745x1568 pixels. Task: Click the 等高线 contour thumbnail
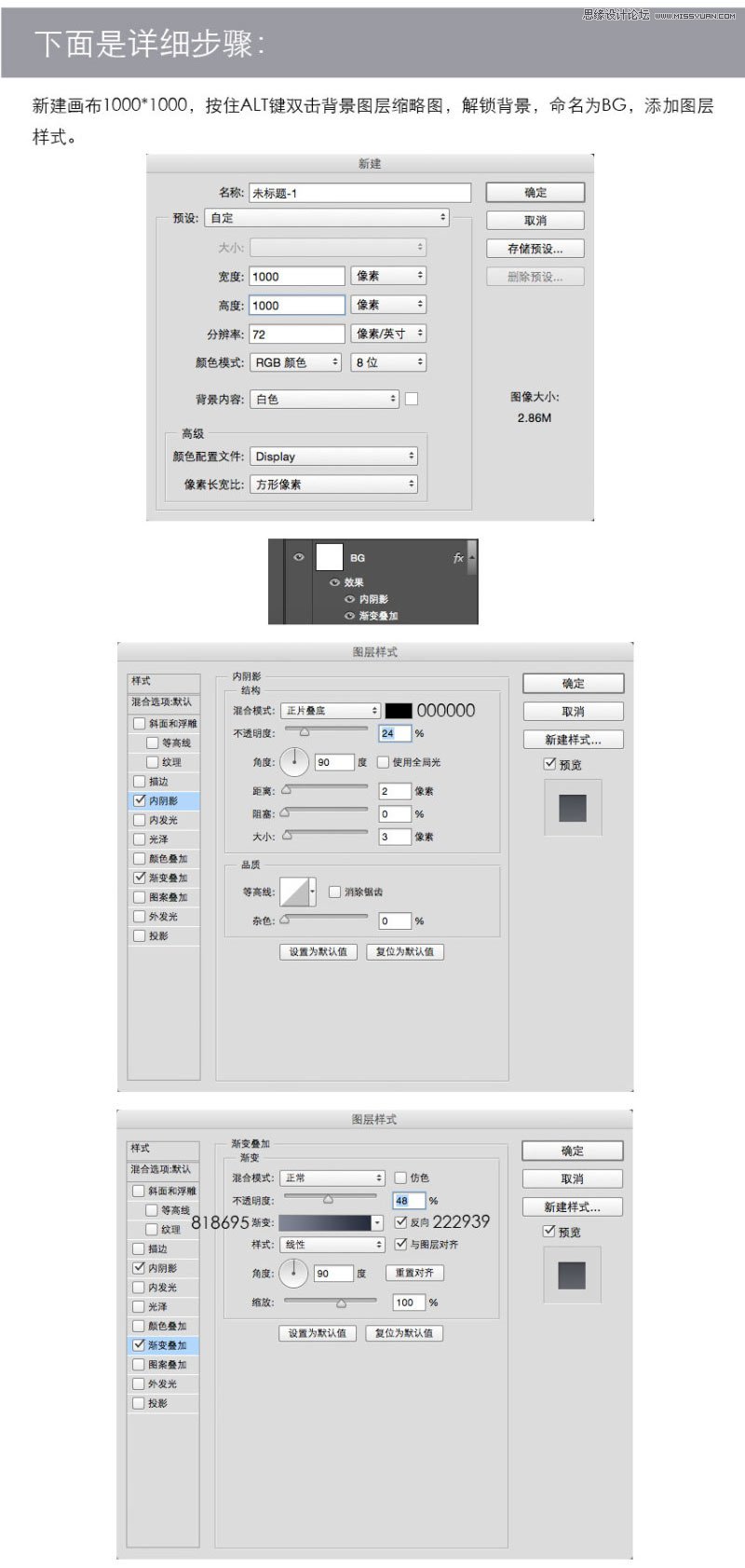pos(294,892)
